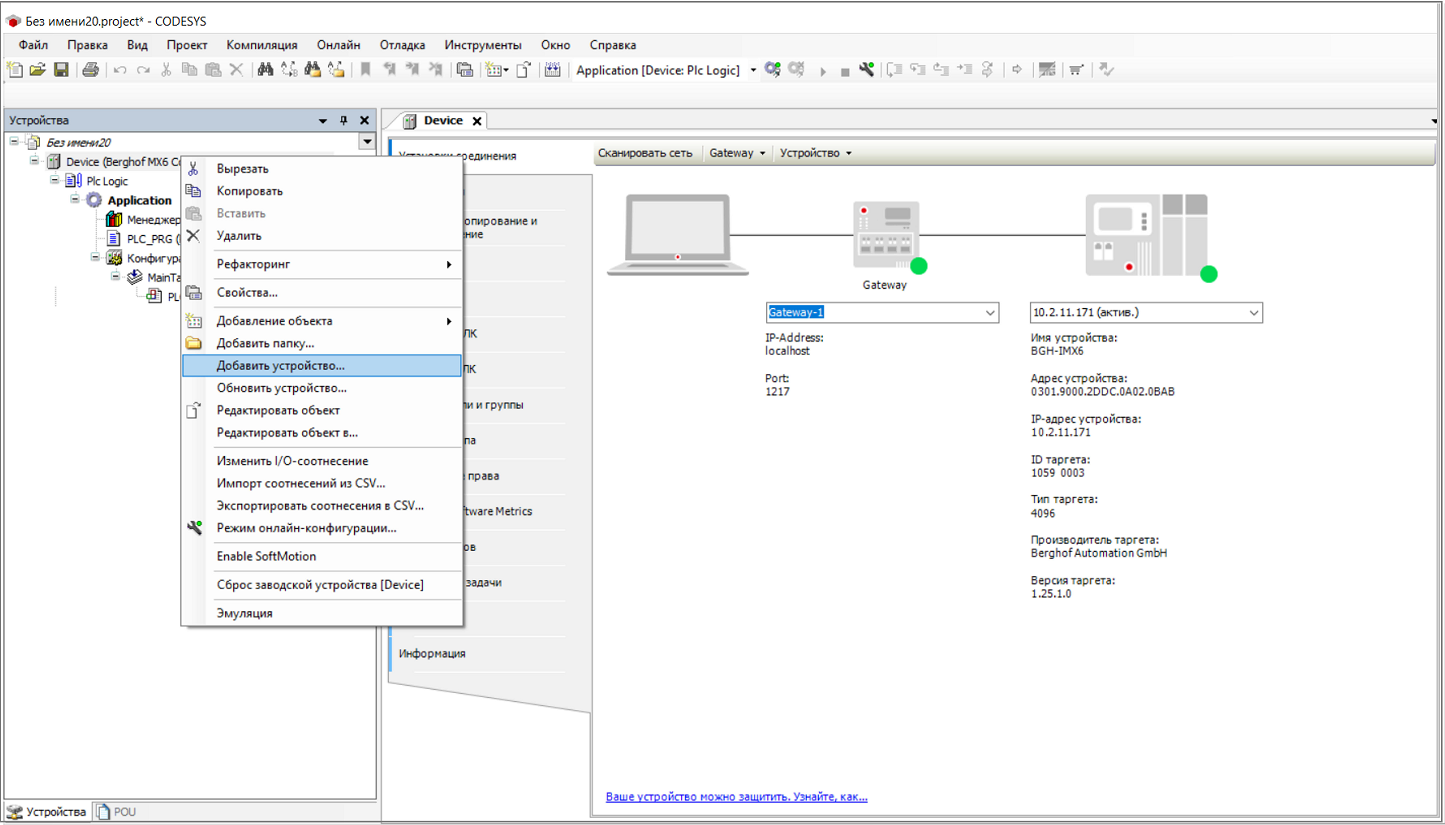Click the Stop square icon in the toolbar

click(845, 71)
